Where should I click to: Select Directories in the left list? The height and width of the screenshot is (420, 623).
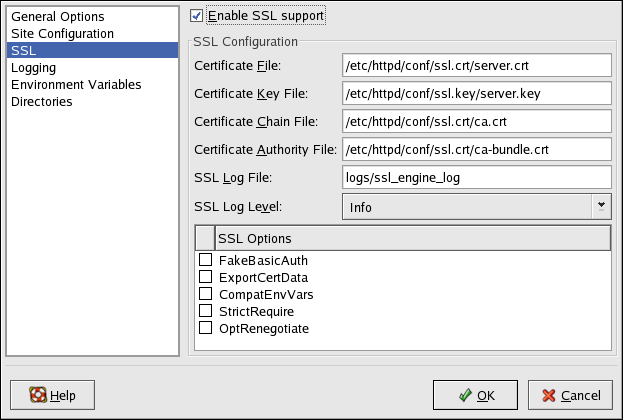point(42,101)
